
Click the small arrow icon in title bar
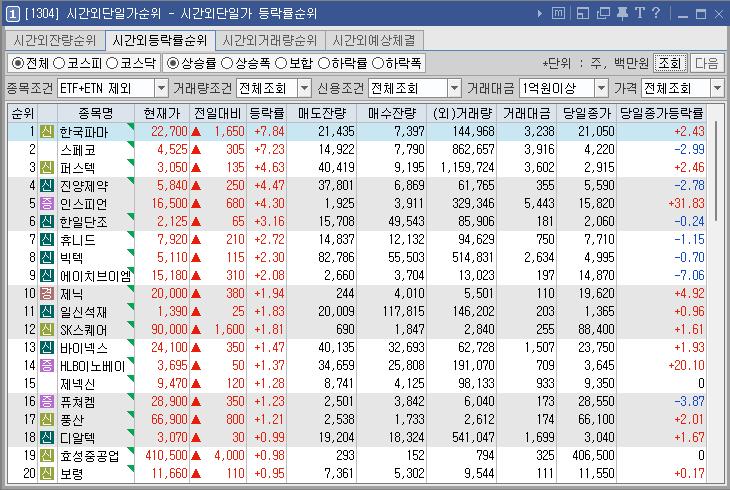(x=539, y=14)
